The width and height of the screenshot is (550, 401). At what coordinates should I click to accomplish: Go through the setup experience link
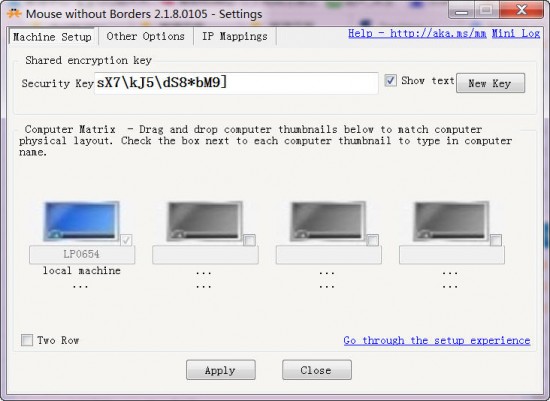click(x=437, y=340)
